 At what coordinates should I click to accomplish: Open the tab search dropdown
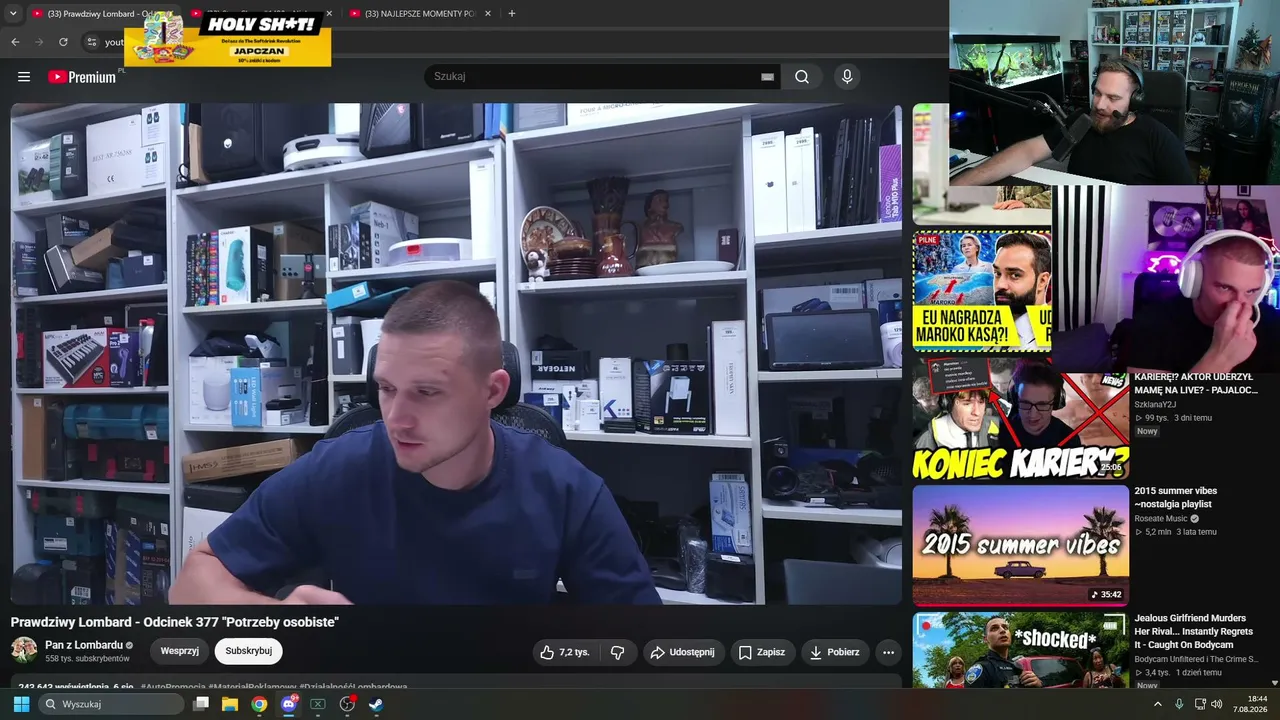tap(13, 13)
